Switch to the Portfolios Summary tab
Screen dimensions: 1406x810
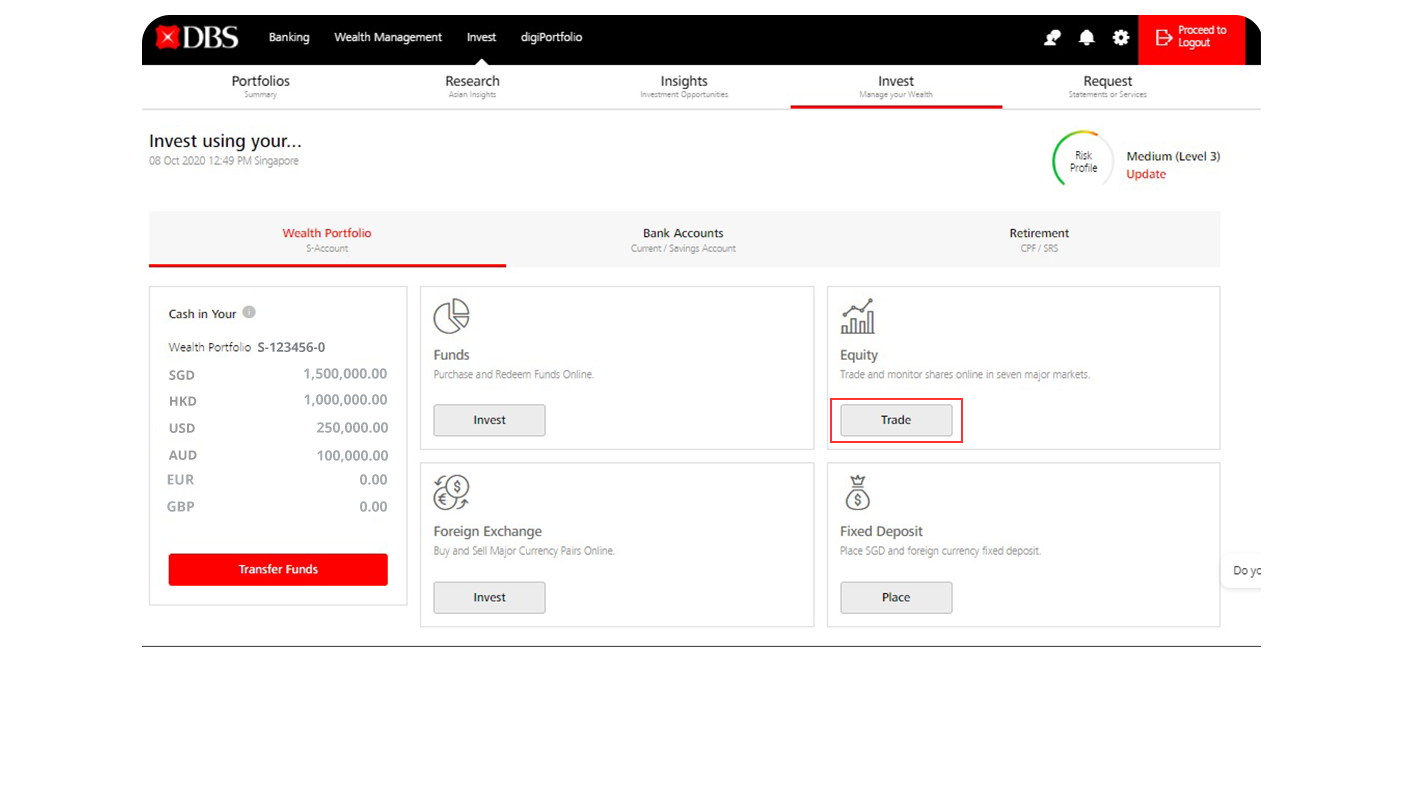[261, 87]
